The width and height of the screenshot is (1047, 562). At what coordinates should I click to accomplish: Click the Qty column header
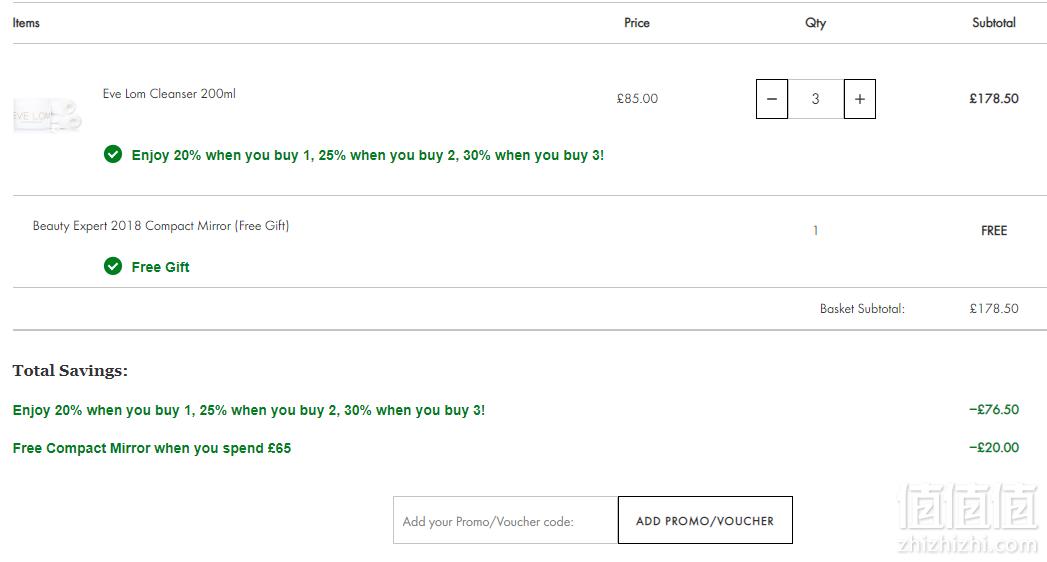[x=815, y=23]
